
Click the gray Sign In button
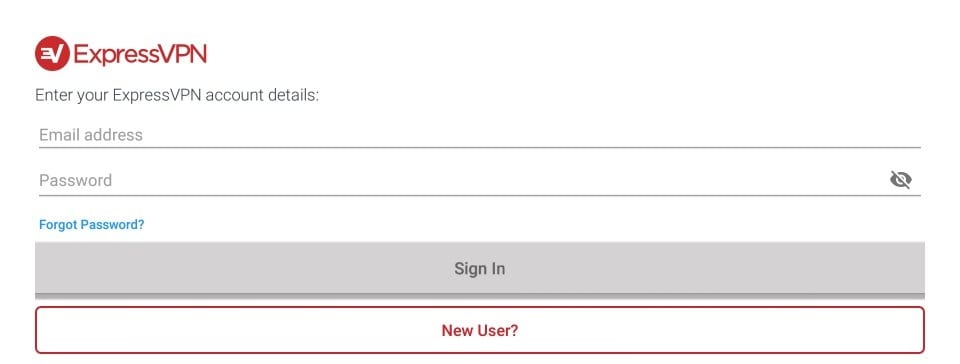(x=479, y=268)
